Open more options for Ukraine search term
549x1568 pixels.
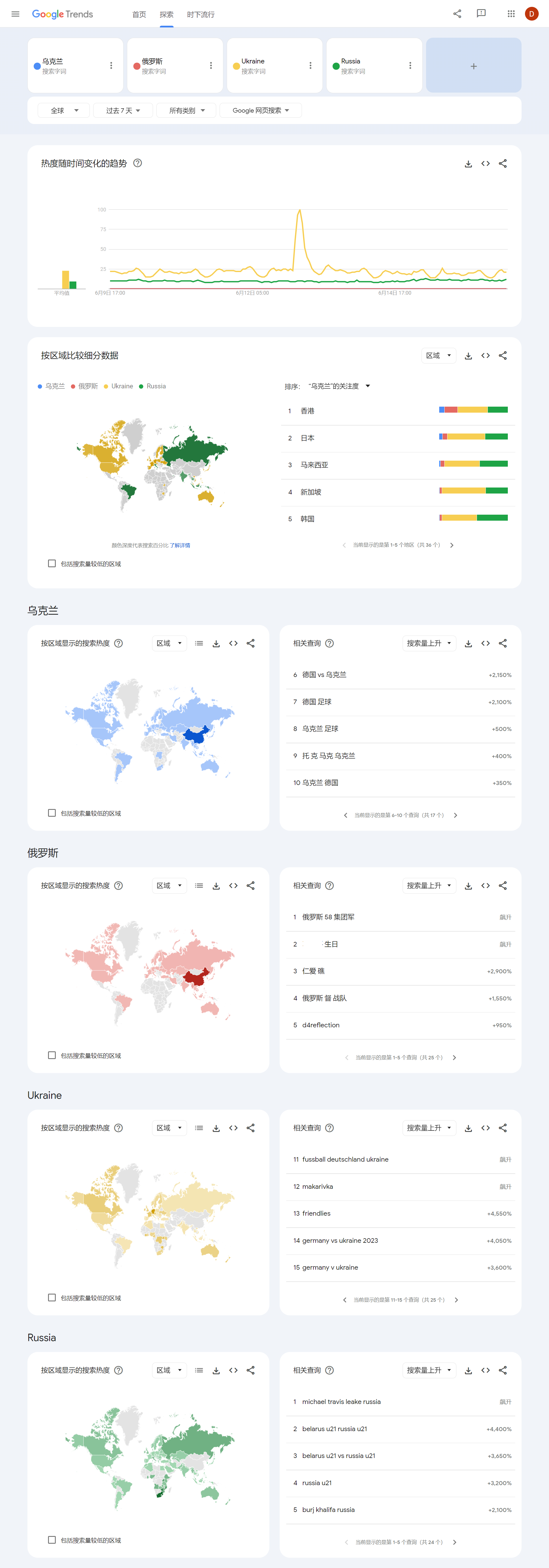(x=310, y=66)
